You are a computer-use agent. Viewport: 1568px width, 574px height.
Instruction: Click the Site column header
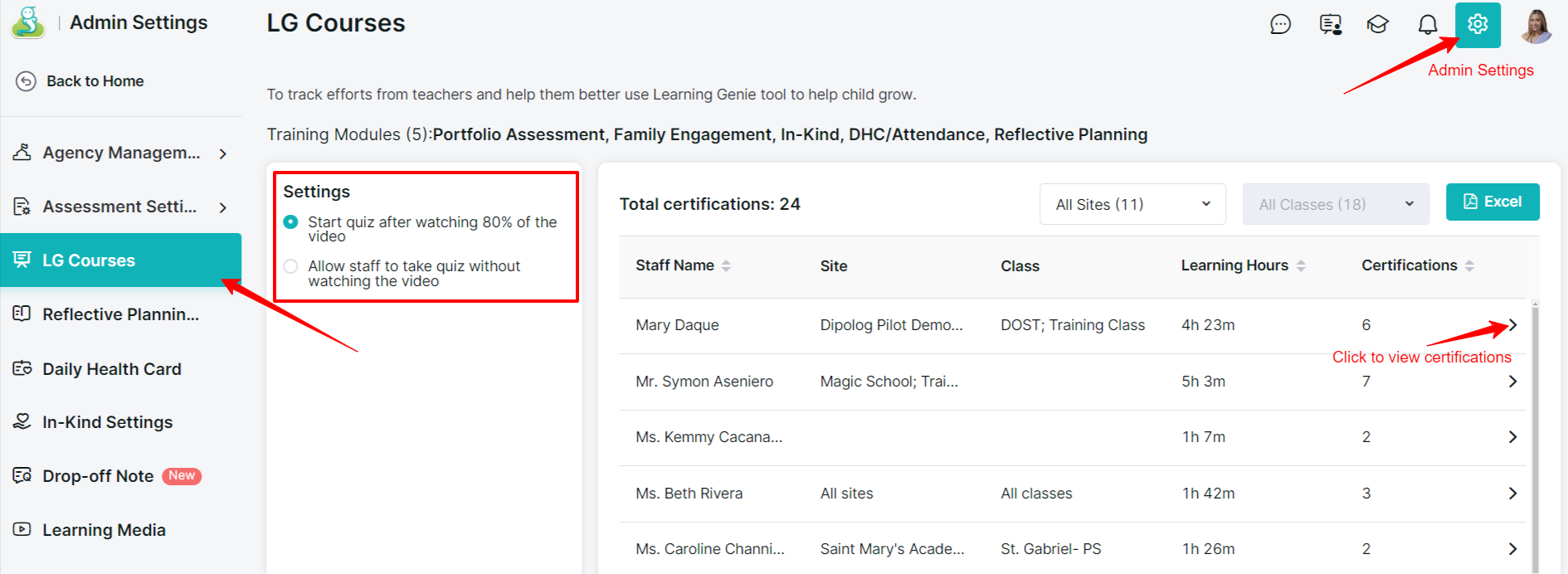(x=834, y=266)
